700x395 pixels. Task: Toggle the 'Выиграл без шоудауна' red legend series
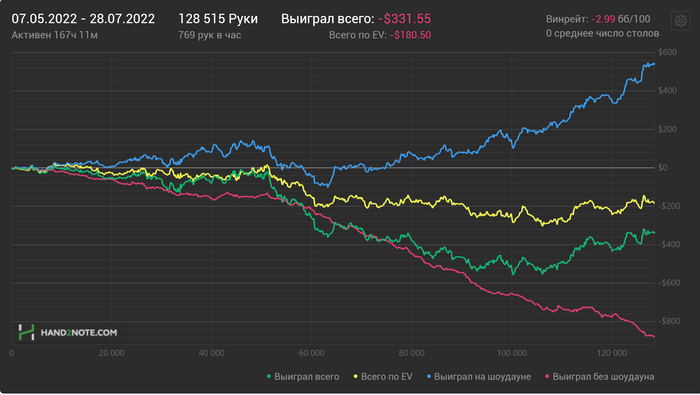[600, 377]
